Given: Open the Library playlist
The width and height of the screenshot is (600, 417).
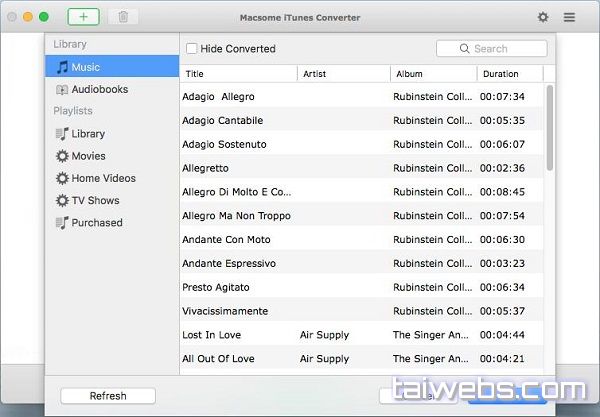Looking at the screenshot, I should [88, 134].
